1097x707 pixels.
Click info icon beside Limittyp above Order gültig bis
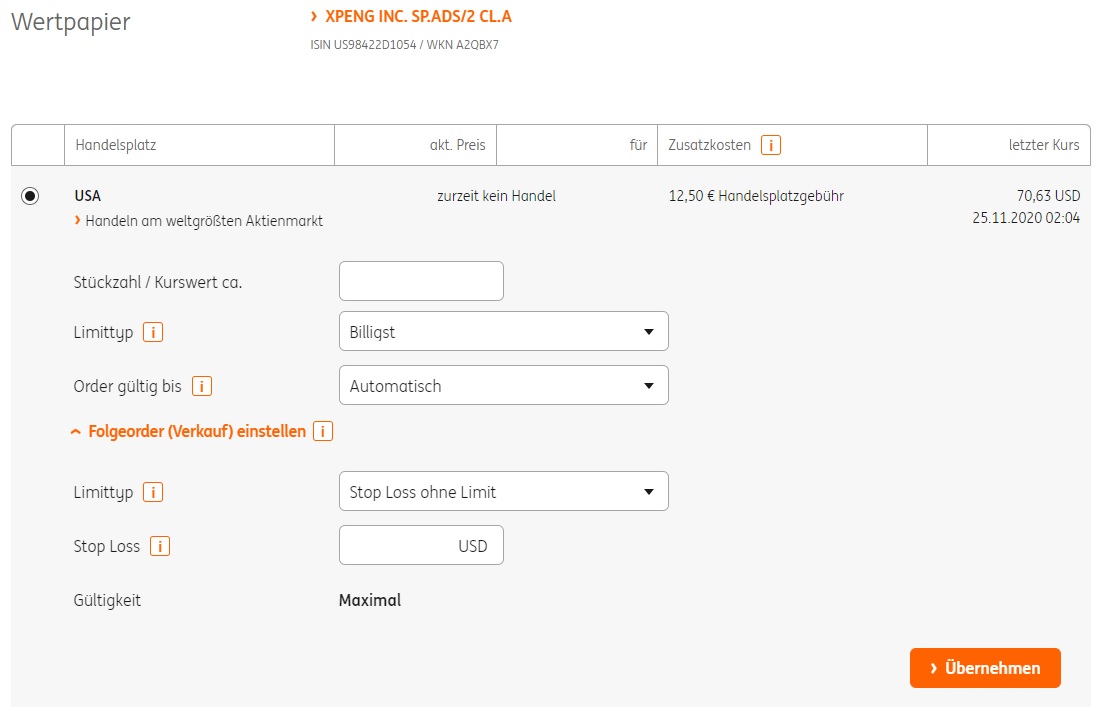153,332
